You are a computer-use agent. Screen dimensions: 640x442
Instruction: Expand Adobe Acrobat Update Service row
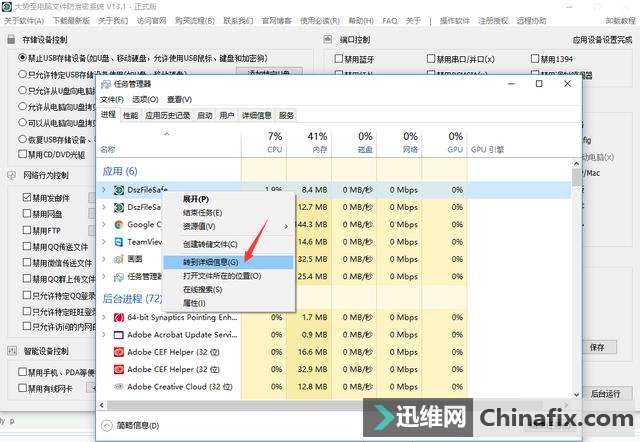pos(104,335)
